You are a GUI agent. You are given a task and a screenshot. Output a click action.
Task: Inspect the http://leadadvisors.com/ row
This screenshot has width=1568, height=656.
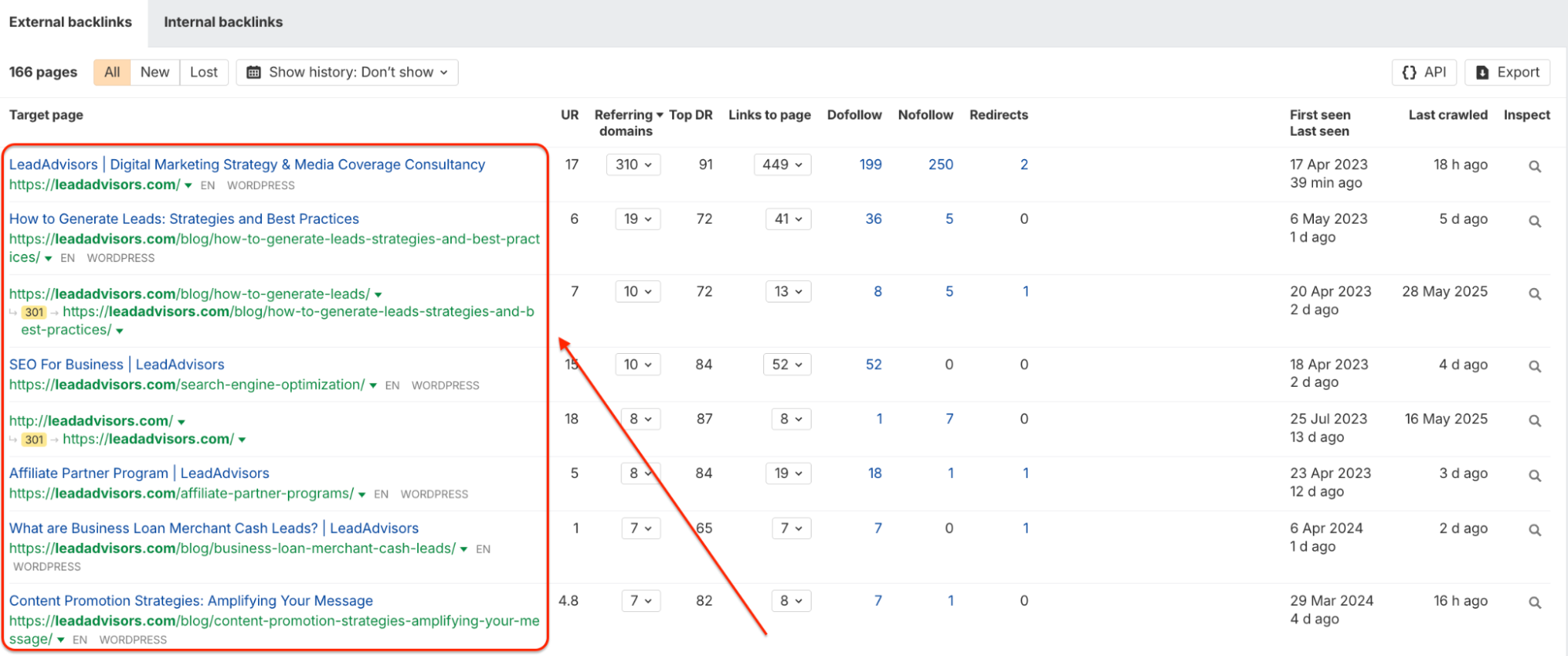[1534, 421]
